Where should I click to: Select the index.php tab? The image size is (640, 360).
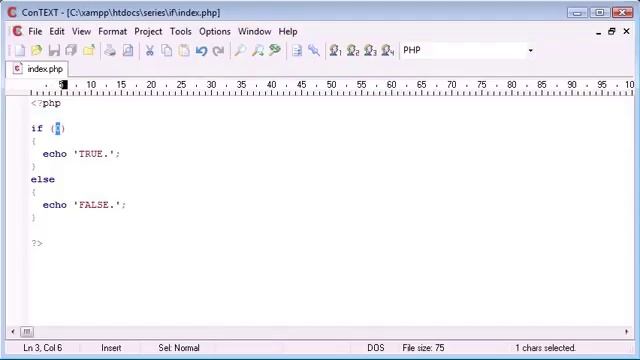37,69
